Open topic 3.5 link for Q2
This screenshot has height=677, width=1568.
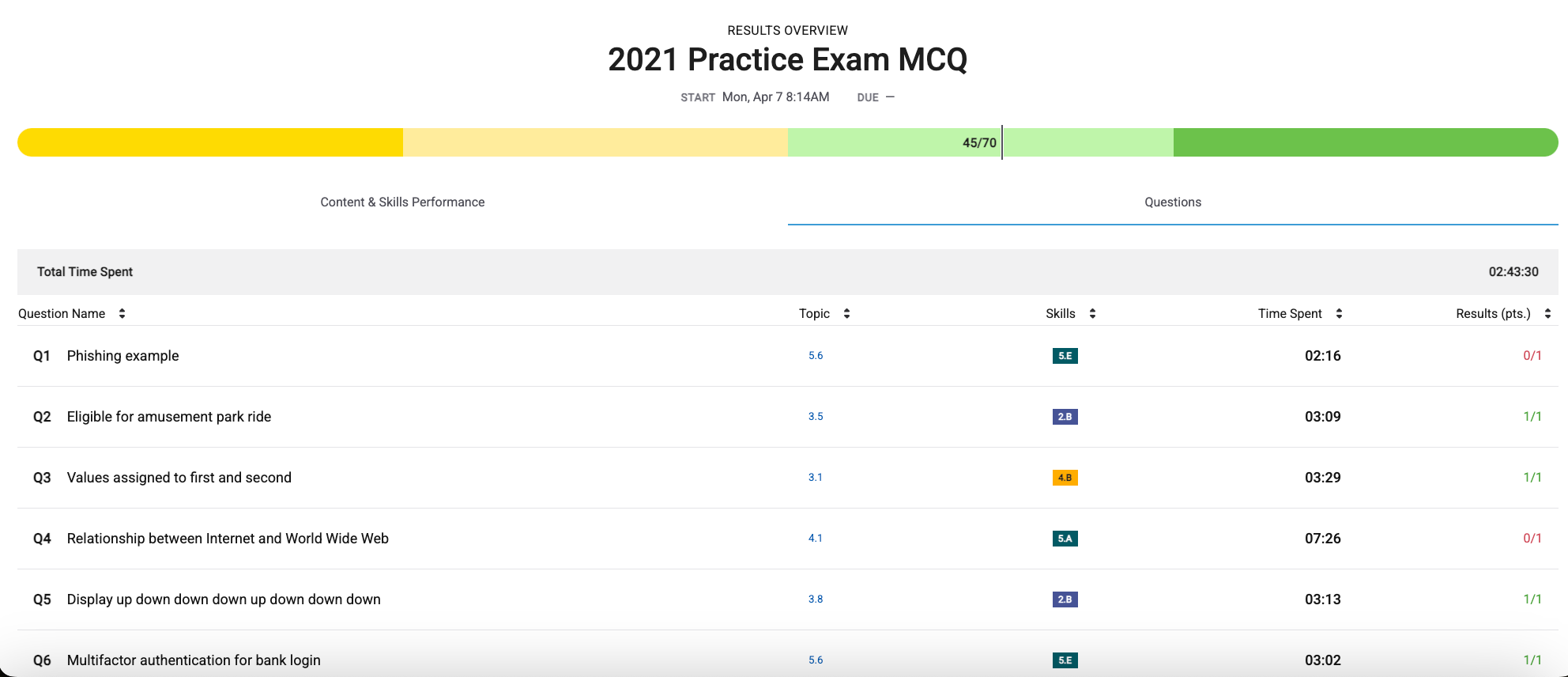tap(816, 417)
